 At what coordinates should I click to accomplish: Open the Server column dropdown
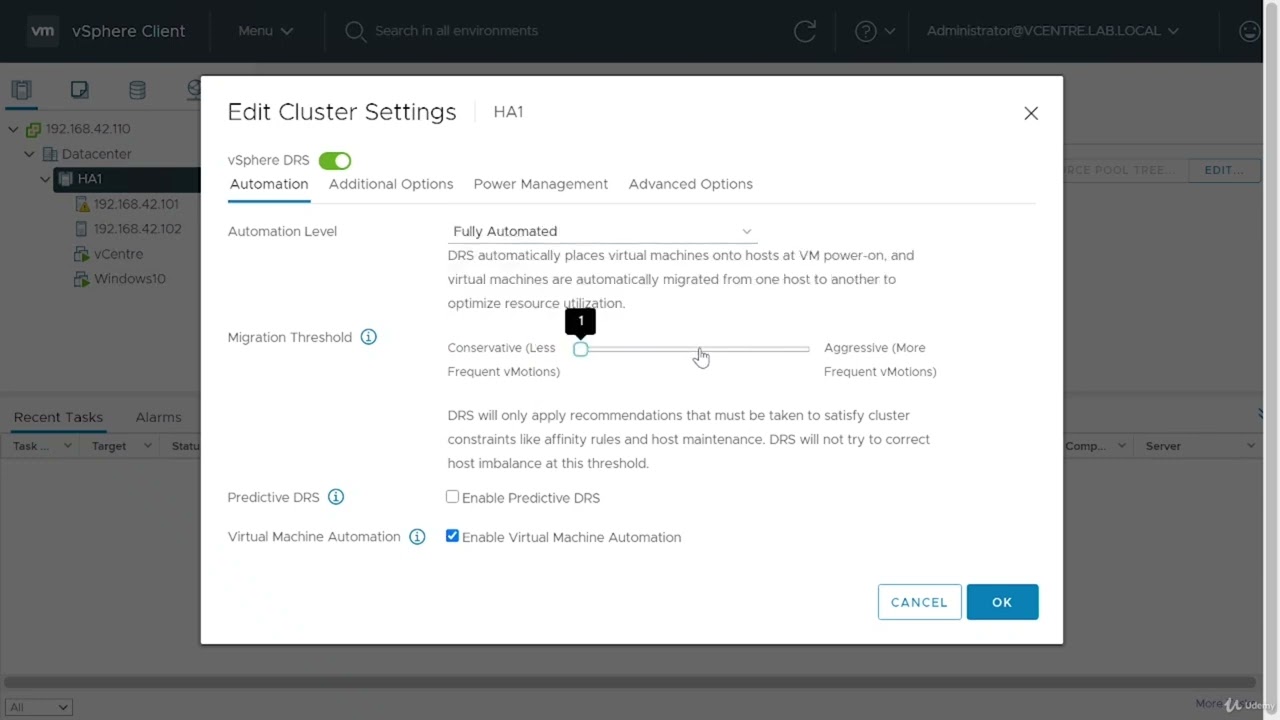(x=1250, y=446)
